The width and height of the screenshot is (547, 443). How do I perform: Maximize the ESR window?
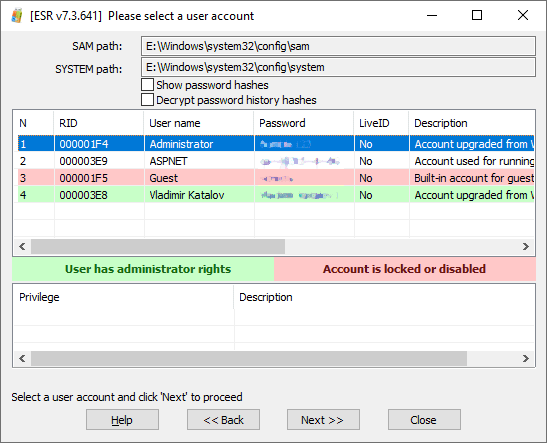(477, 15)
